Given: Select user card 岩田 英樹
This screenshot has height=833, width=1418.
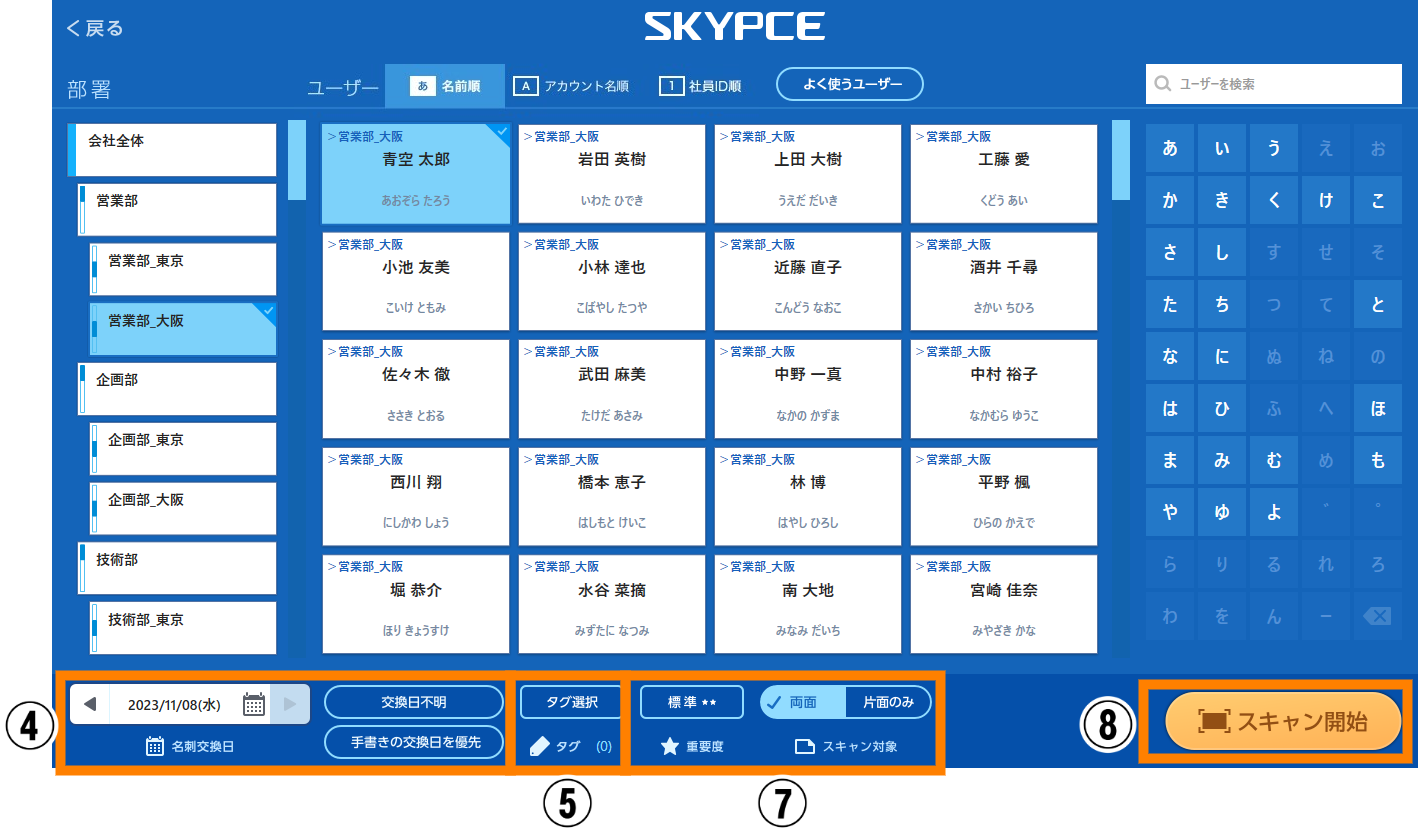Looking at the screenshot, I should (612, 174).
